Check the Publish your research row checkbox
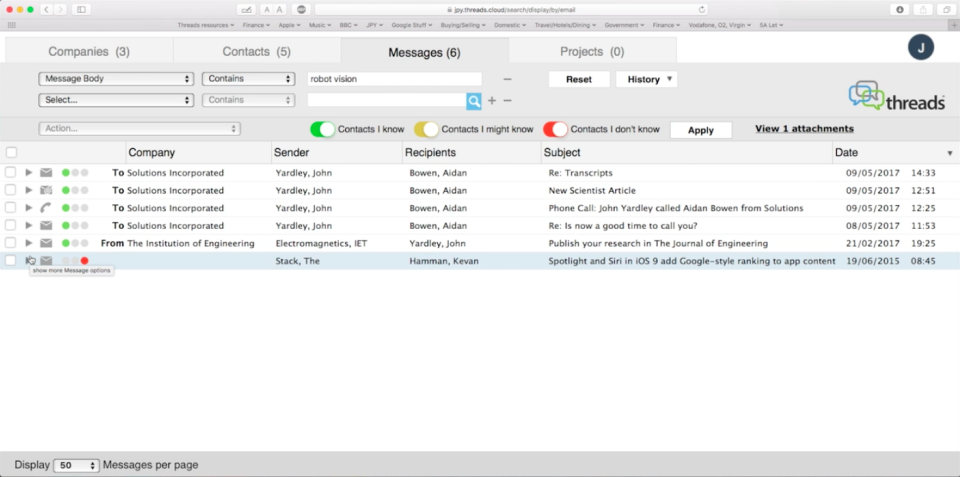The image size is (960, 477). (x=10, y=243)
